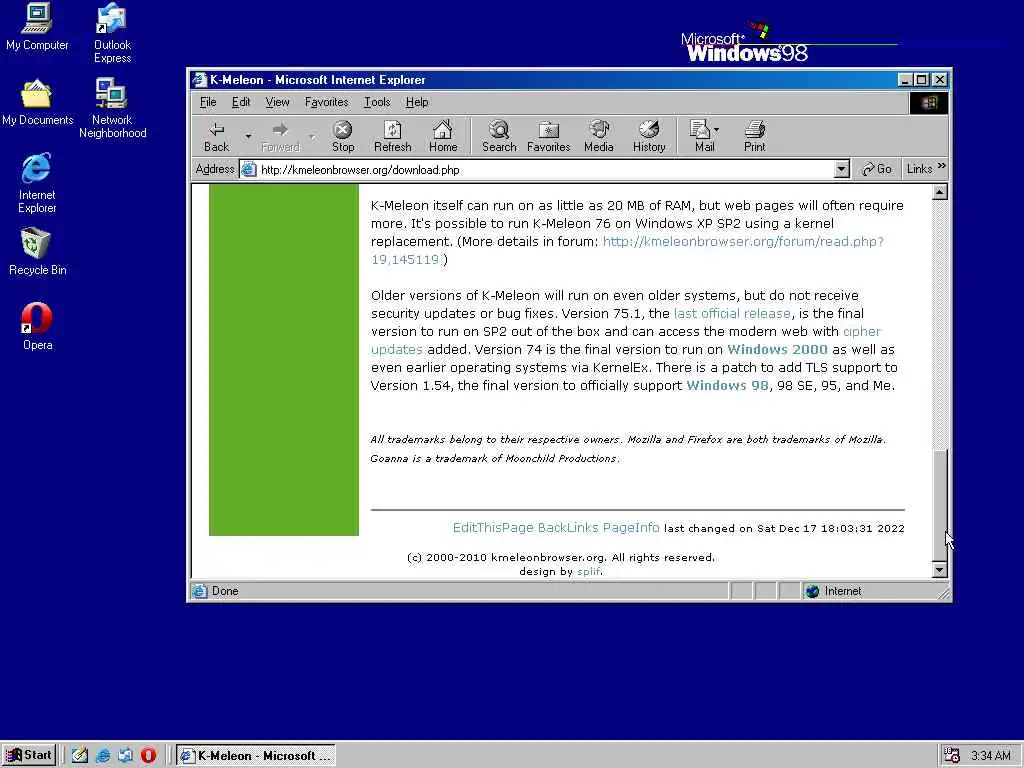Click the page icon in address bar

249,170
